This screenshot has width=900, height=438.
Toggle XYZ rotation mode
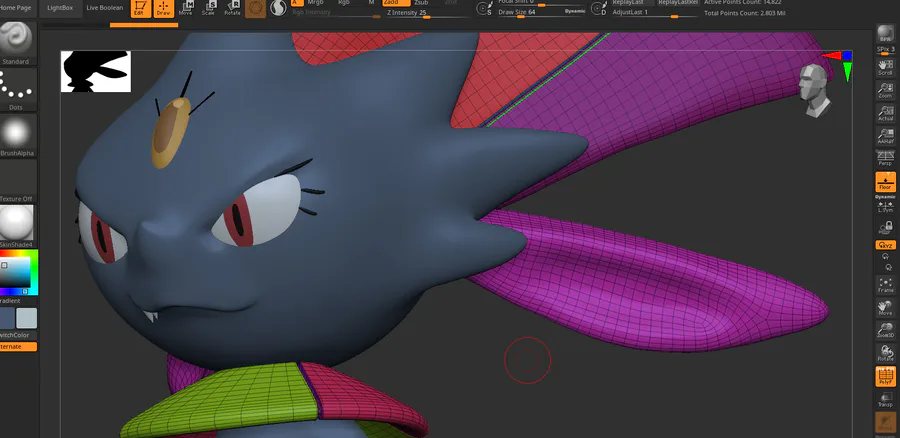point(885,245)
